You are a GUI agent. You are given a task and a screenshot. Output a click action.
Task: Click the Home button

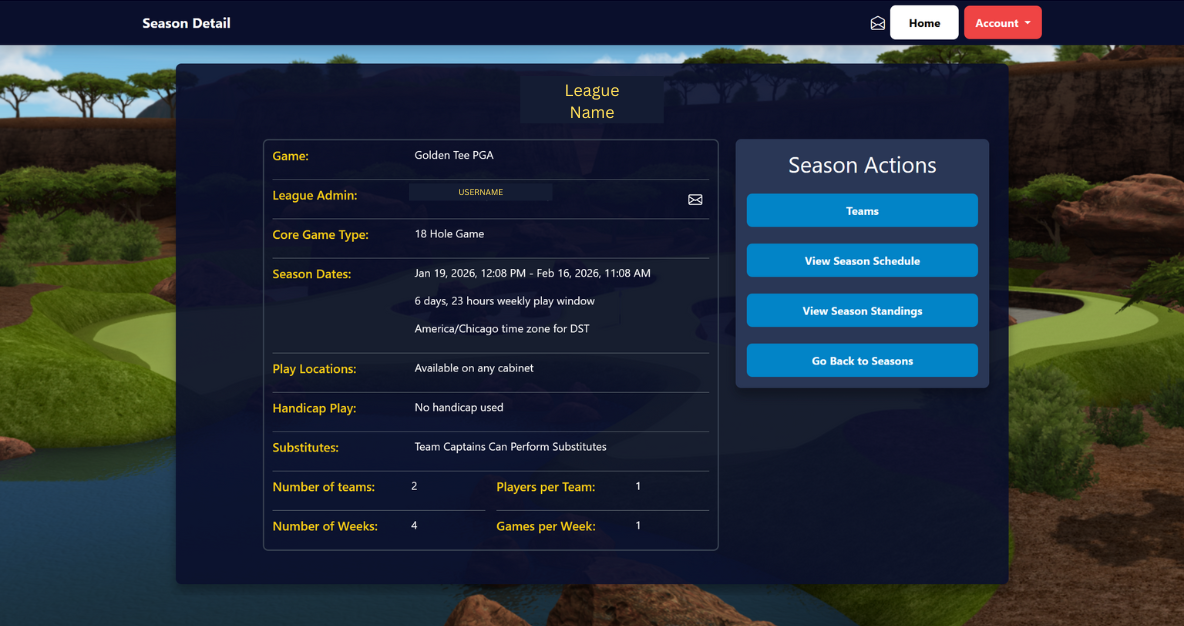point(924,23)
